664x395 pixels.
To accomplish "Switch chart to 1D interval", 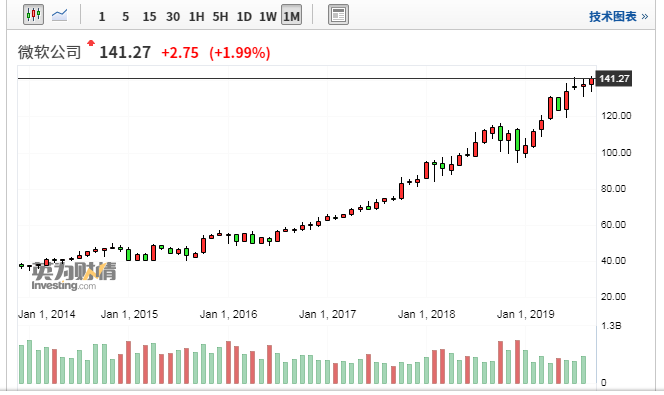I will tap(244, 17).
